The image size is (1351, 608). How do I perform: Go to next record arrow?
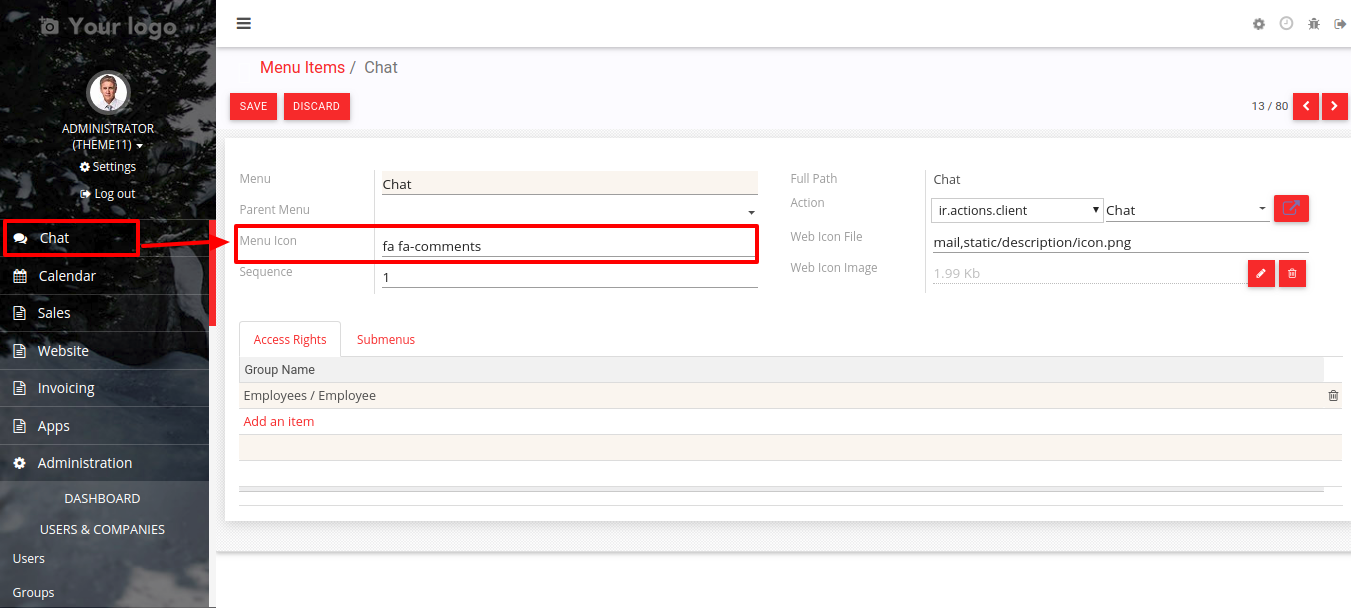pyautogui.click(x=1334, y=106)
